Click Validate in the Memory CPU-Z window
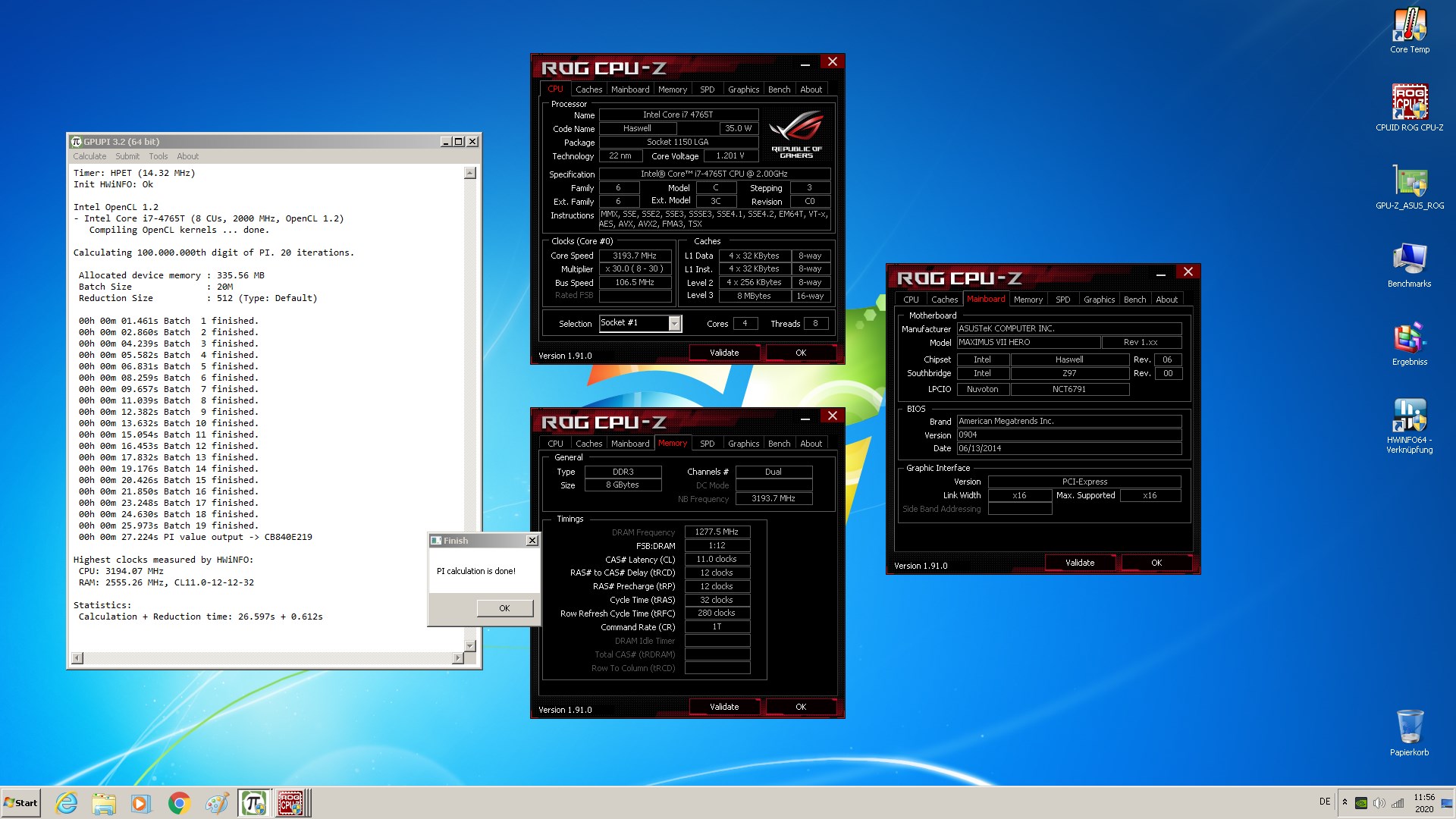Viewport: 1456px width, 819px height. [724, 707]
